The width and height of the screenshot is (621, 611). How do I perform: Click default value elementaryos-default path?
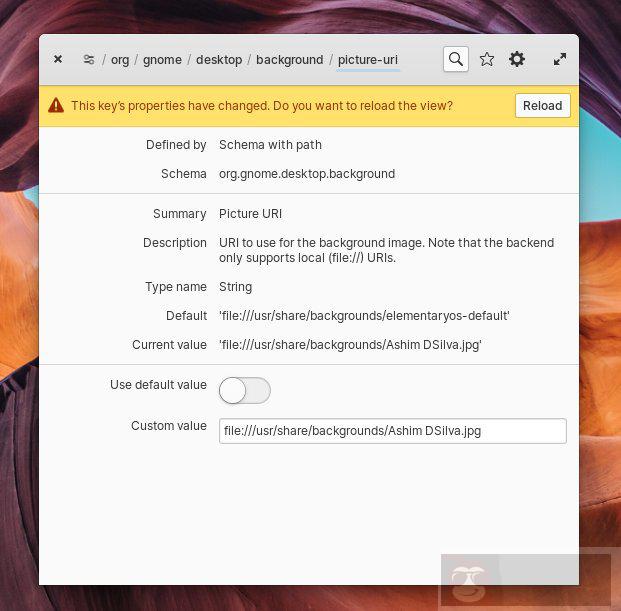coord(364,316)
